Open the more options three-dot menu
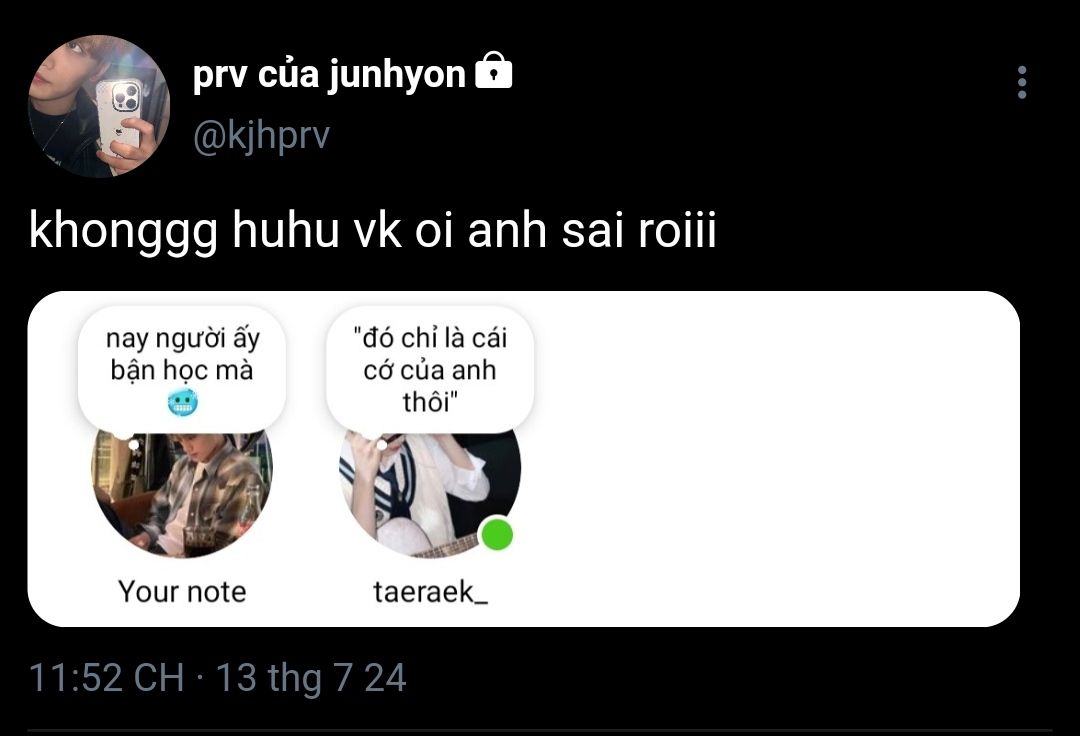 (x=1021, y=83)
